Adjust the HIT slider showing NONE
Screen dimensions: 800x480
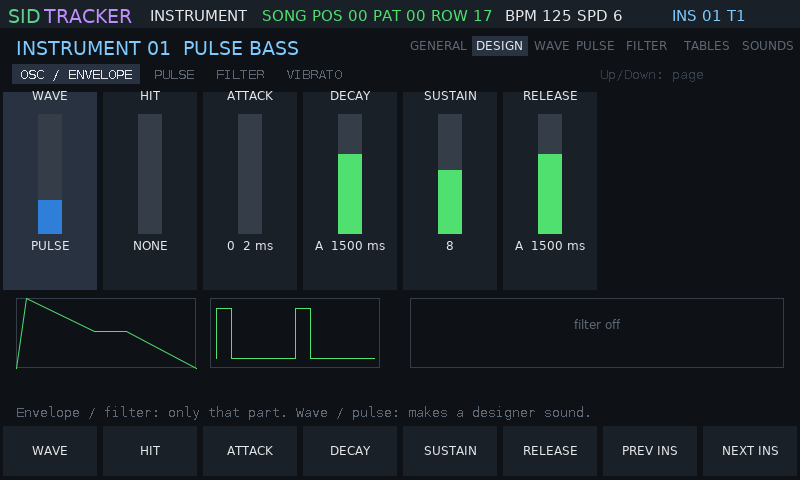tap(150, 174)
